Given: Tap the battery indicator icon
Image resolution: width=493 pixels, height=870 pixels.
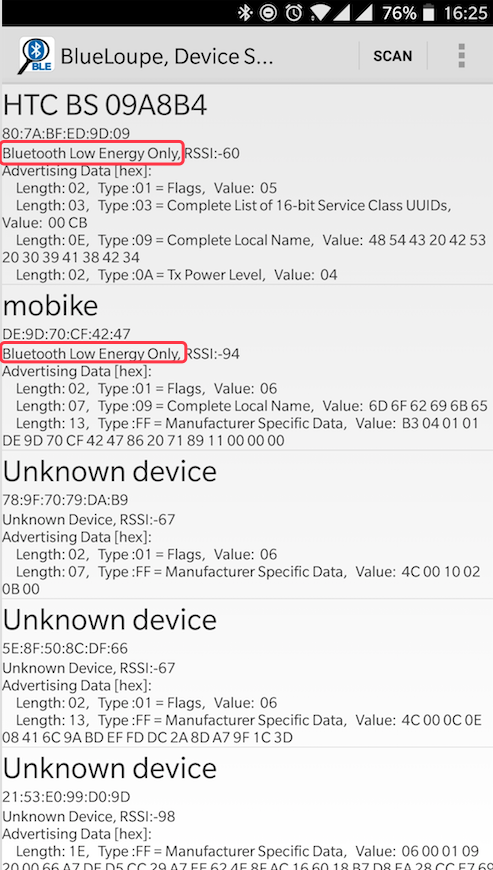Looking at the screenshot, I should (428, 12).
